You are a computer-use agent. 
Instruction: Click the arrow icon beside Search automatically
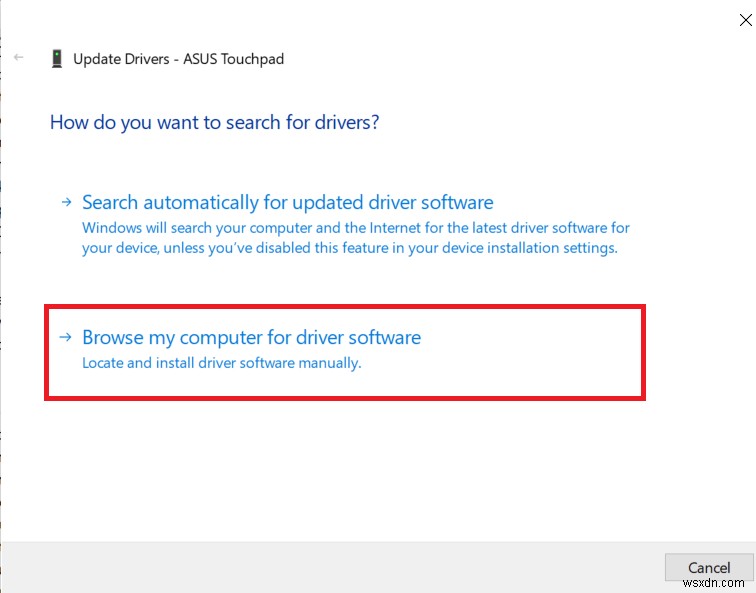pyautogui.click(x=67, y=202)
